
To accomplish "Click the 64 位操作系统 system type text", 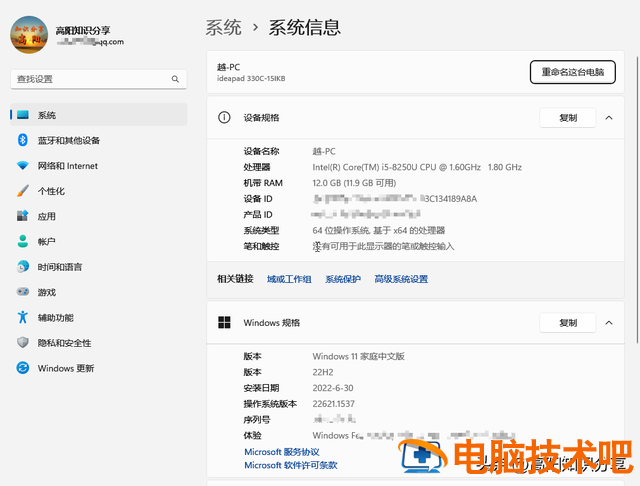I will tap(378, 230).
